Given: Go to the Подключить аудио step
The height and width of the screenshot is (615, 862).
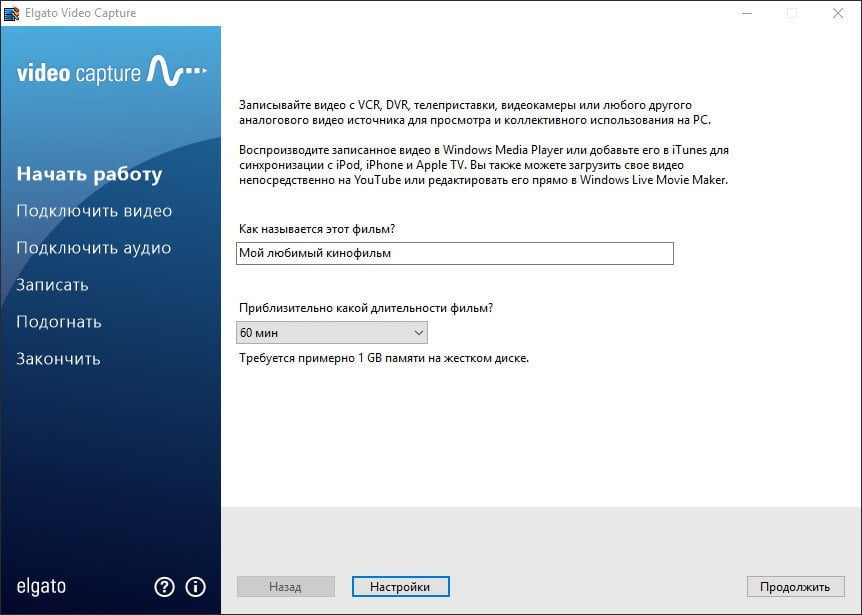Looking at the screenshot, I should (x=93, y=248).
